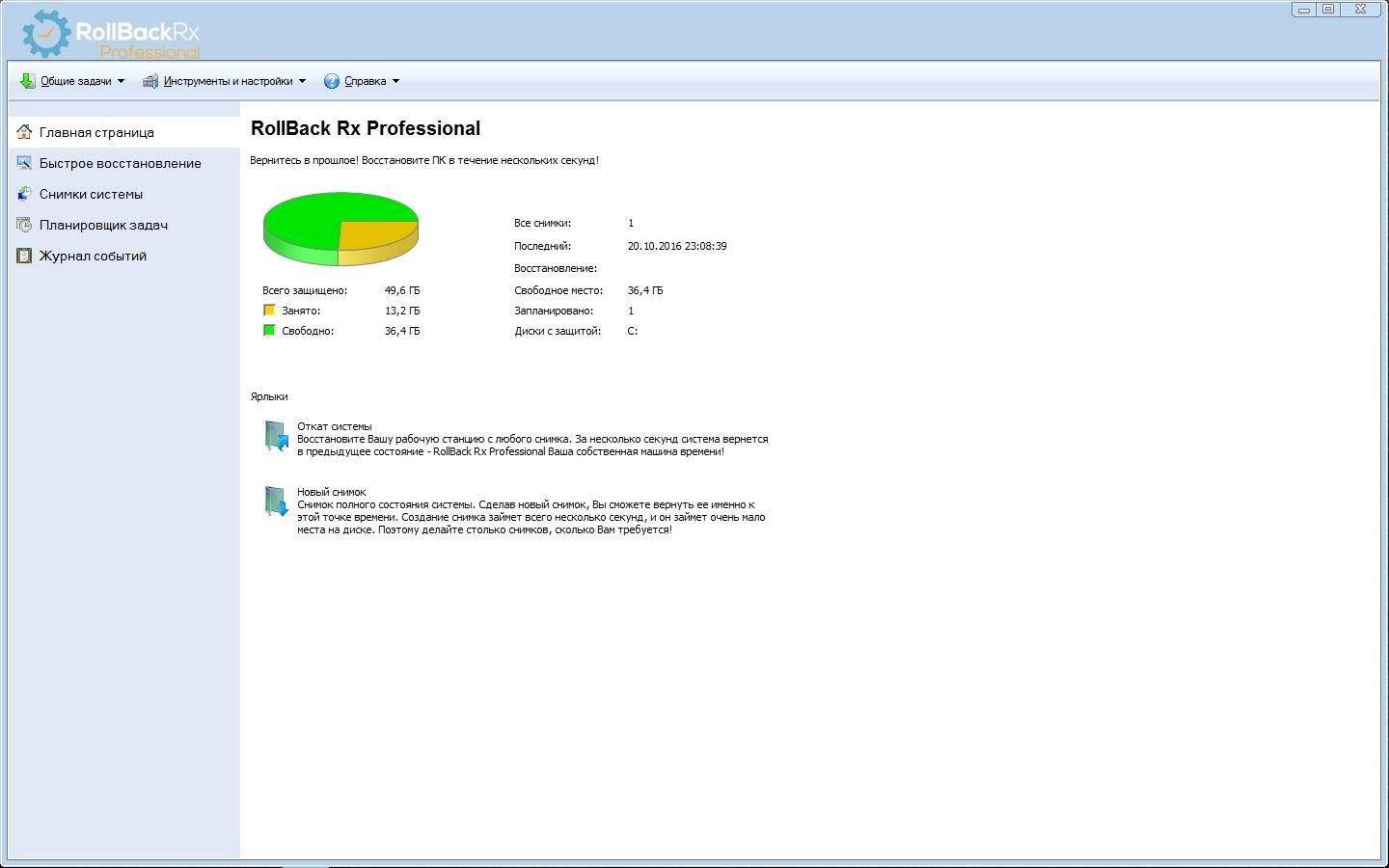The image size is (1389, 868).
Task: Click the clock icon for Планировщик задач
Action: pyautogui.click(x=24, y=225)
